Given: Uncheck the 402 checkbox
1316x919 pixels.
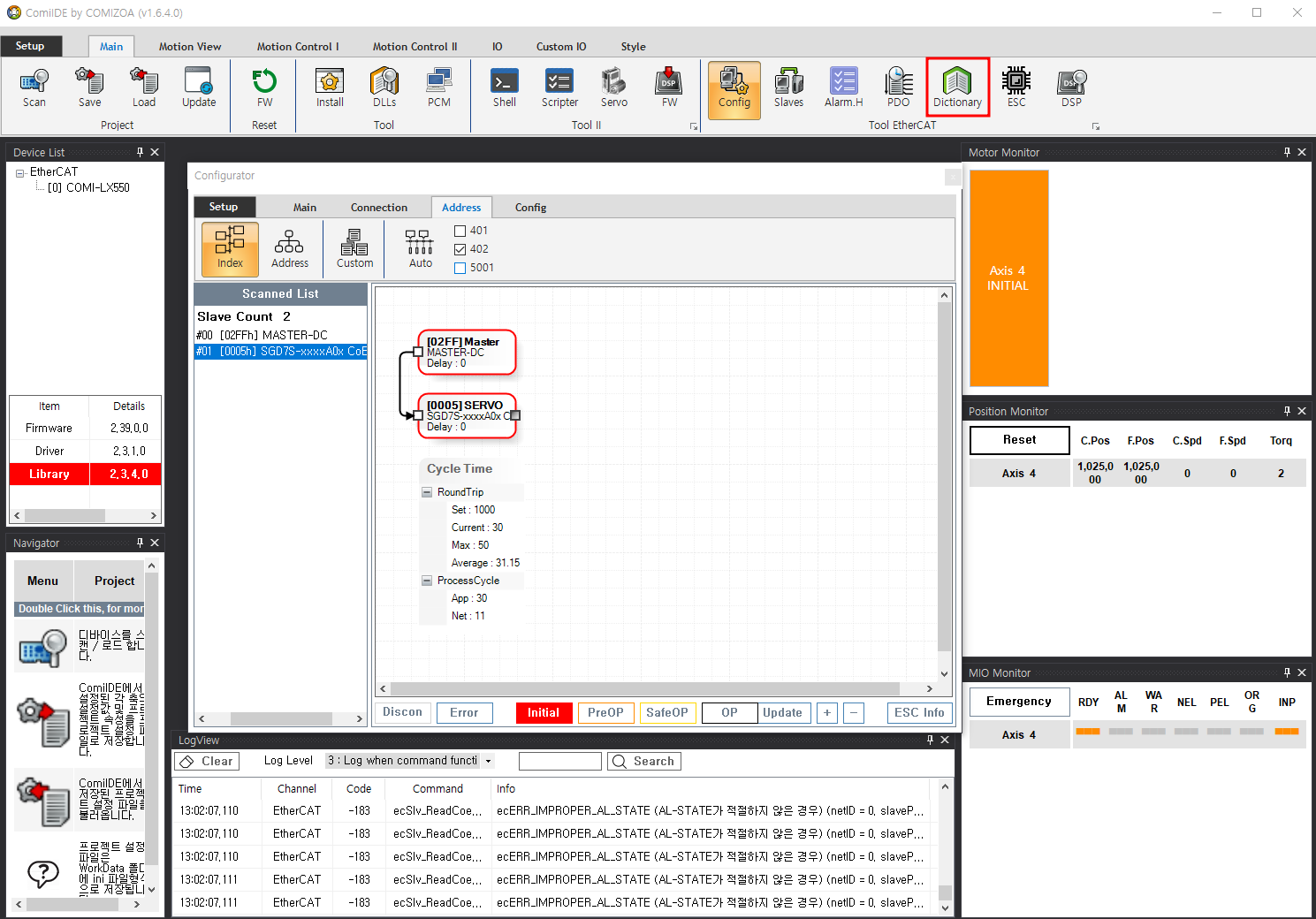Looking at the screenshot, I should [460, 249].
